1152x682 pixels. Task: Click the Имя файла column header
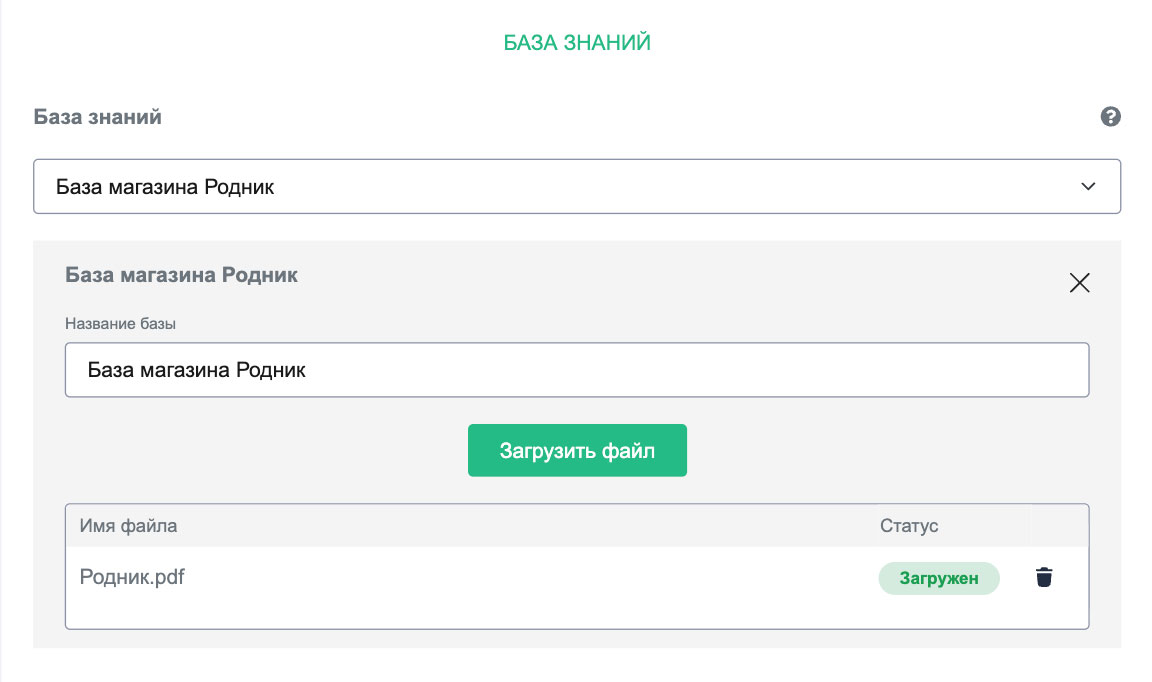pyautogui.click(x=128, y=525)
